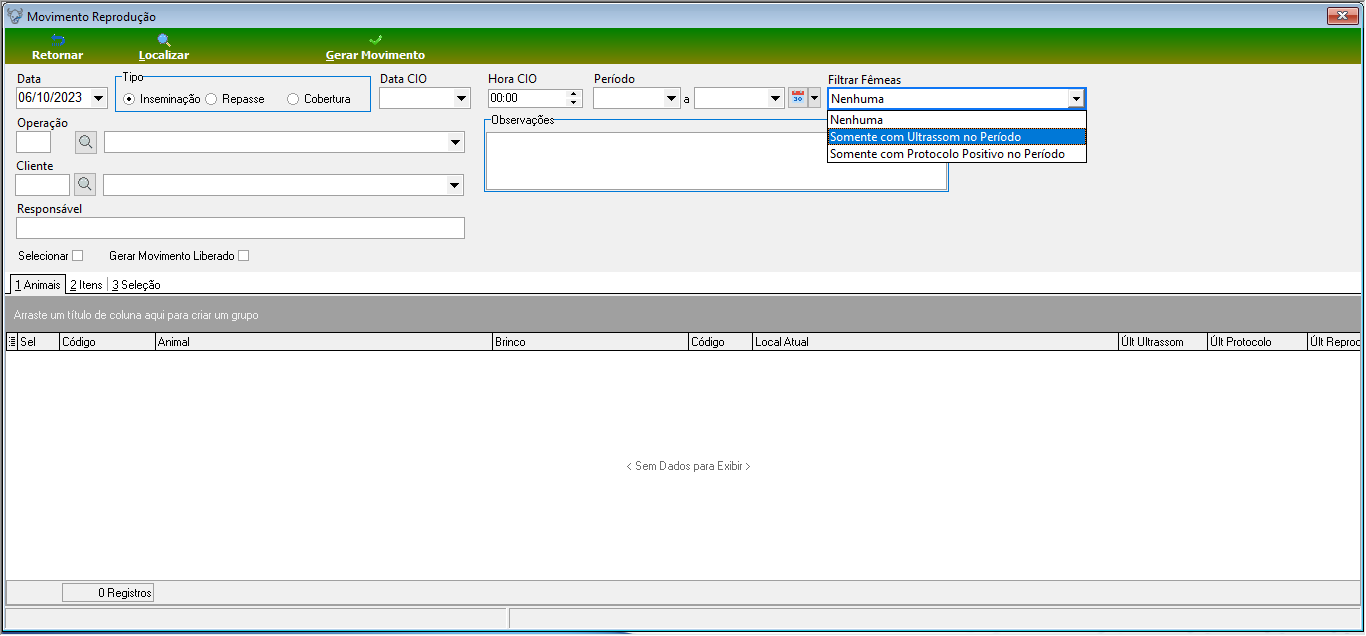
Task: Click the Período calendar icon
Action: (x=797, y=97)
